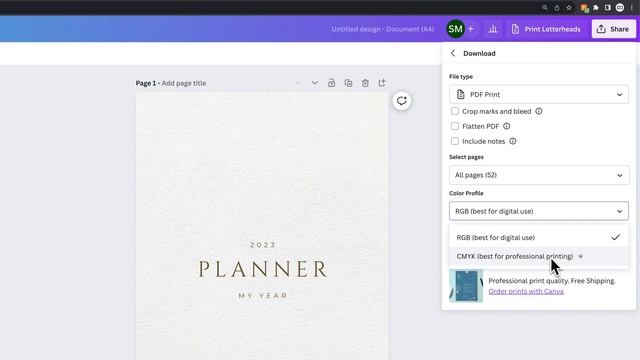Image resolution: width=640 pixels, height=360 pixels.
Task: Open the print product thumbnail image
Action: [466, 286]
